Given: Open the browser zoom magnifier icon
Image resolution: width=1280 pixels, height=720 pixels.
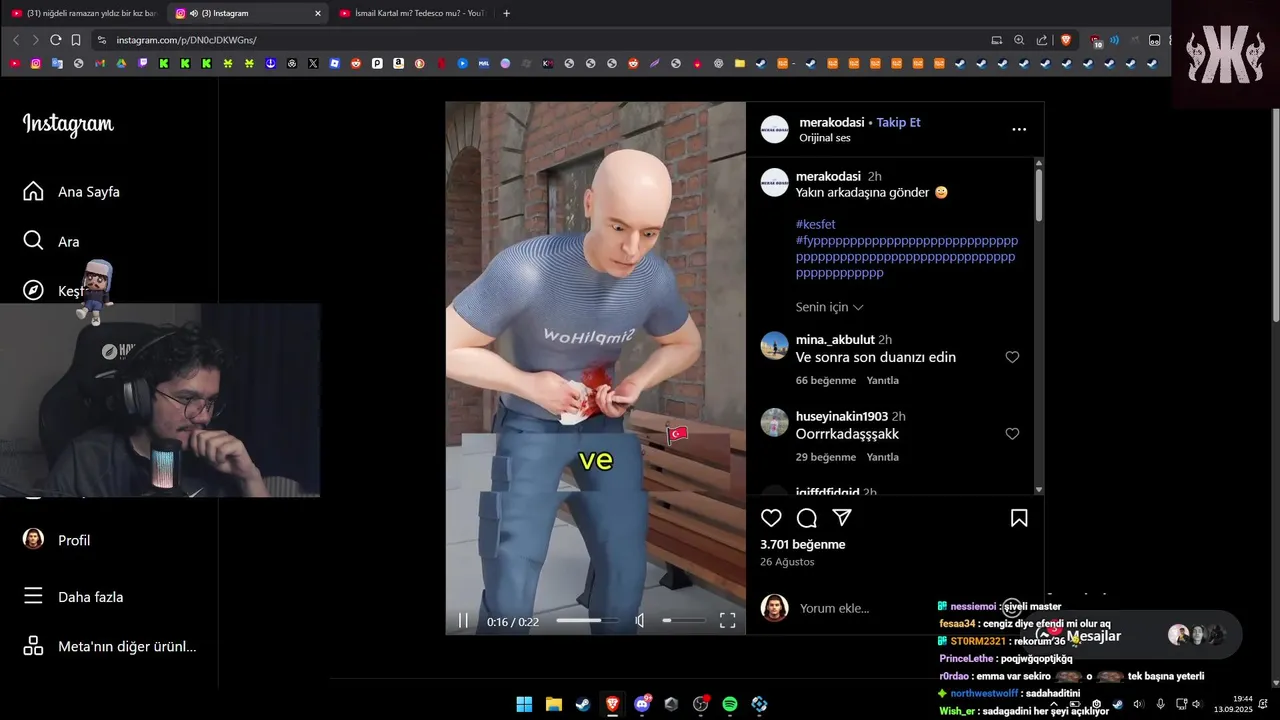Looking at the screenshot, I should [1019, 40].
